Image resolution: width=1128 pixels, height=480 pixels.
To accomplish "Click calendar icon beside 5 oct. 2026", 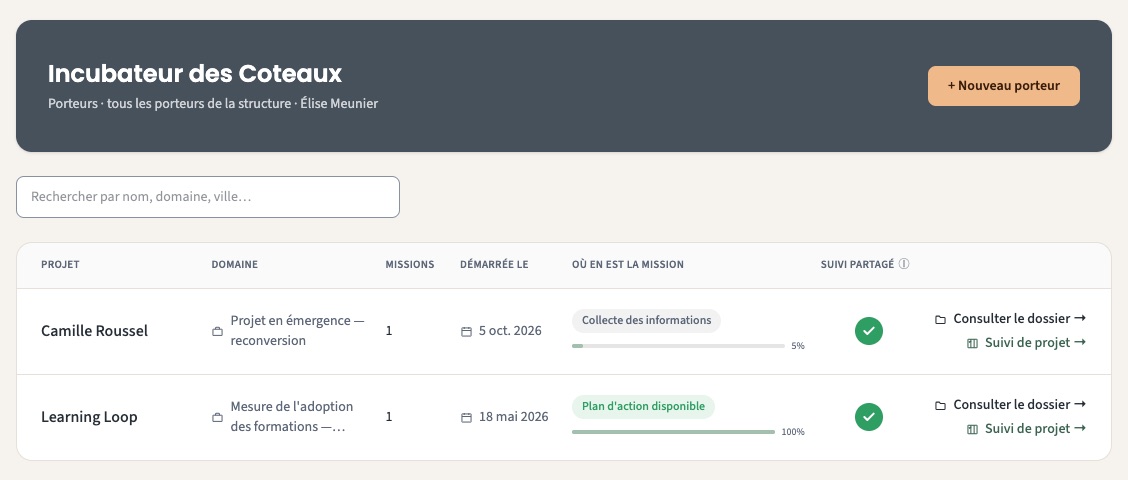I will 466,332.
